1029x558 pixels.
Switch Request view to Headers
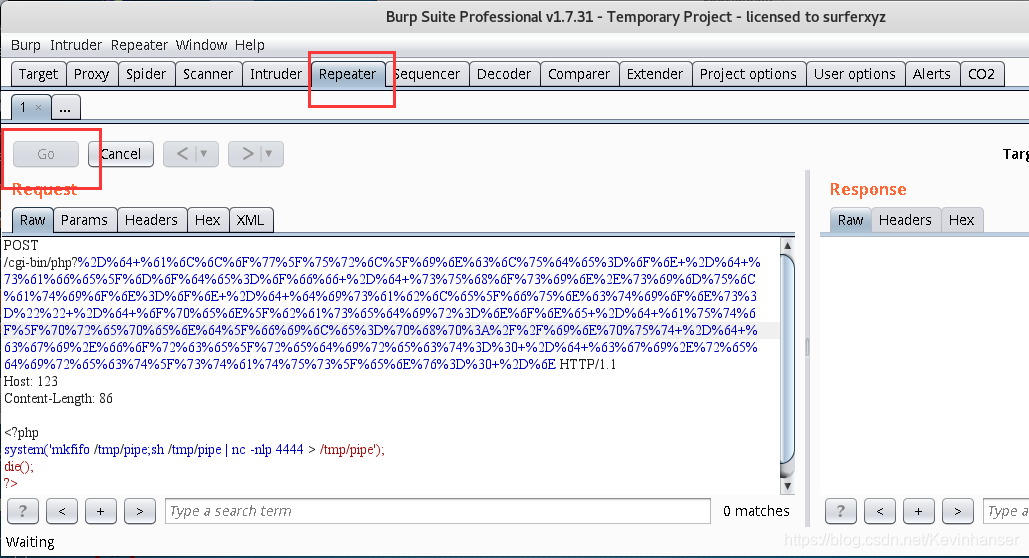152,220
